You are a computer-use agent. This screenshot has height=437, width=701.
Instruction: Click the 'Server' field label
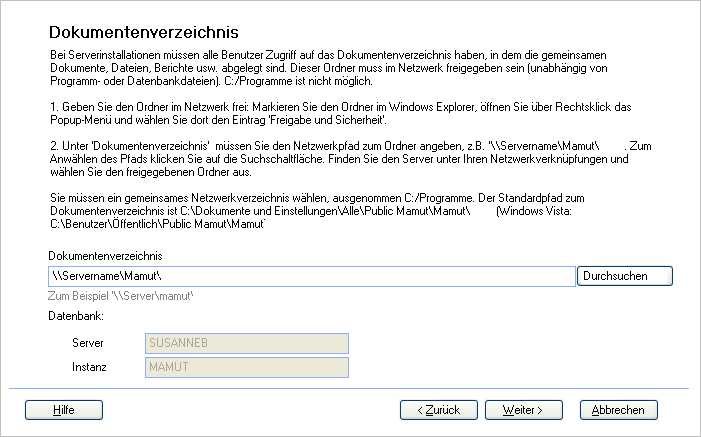(88, 343)
